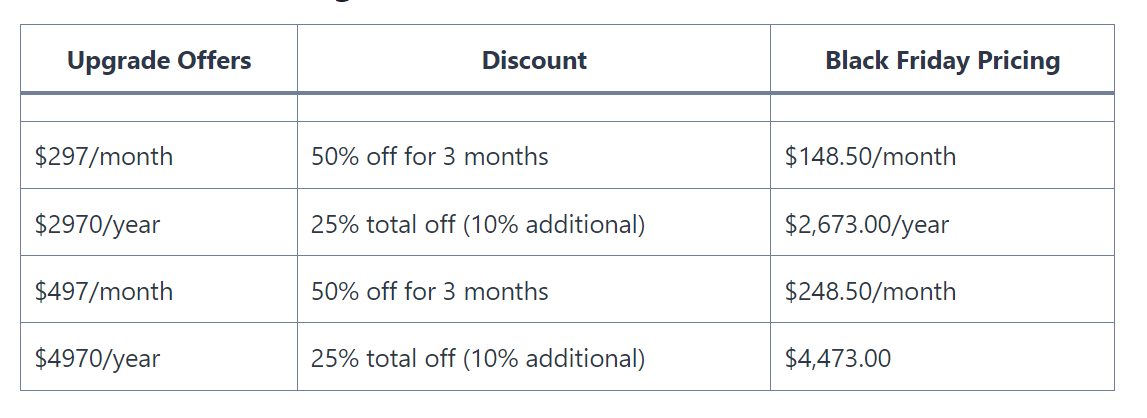This screenshot has height=418, width=1147.
Task: Select the $248.50/month pricing cell
Action: [x=942, y=290]
